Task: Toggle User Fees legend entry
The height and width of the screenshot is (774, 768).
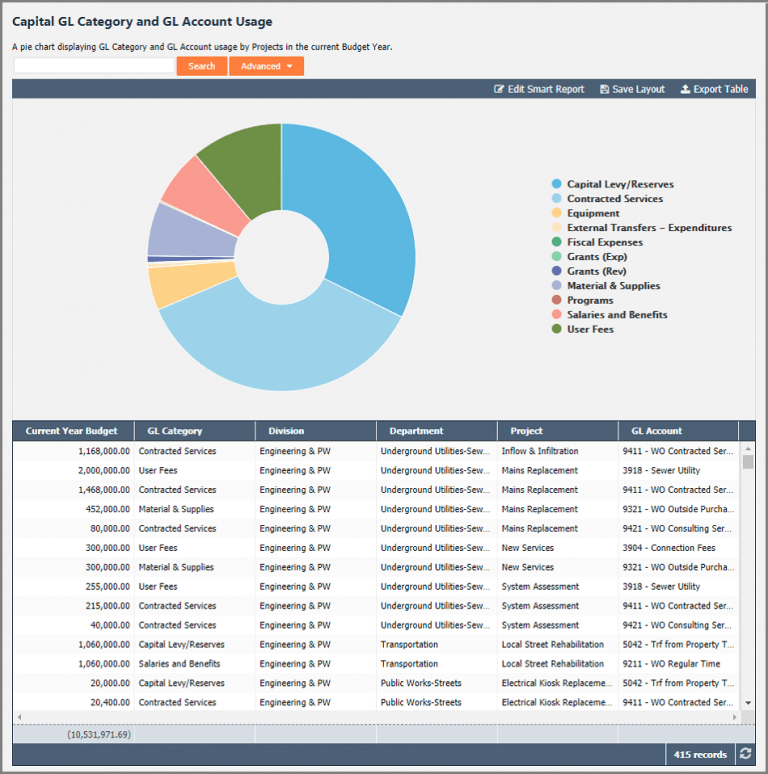Action: coord(589,329)
